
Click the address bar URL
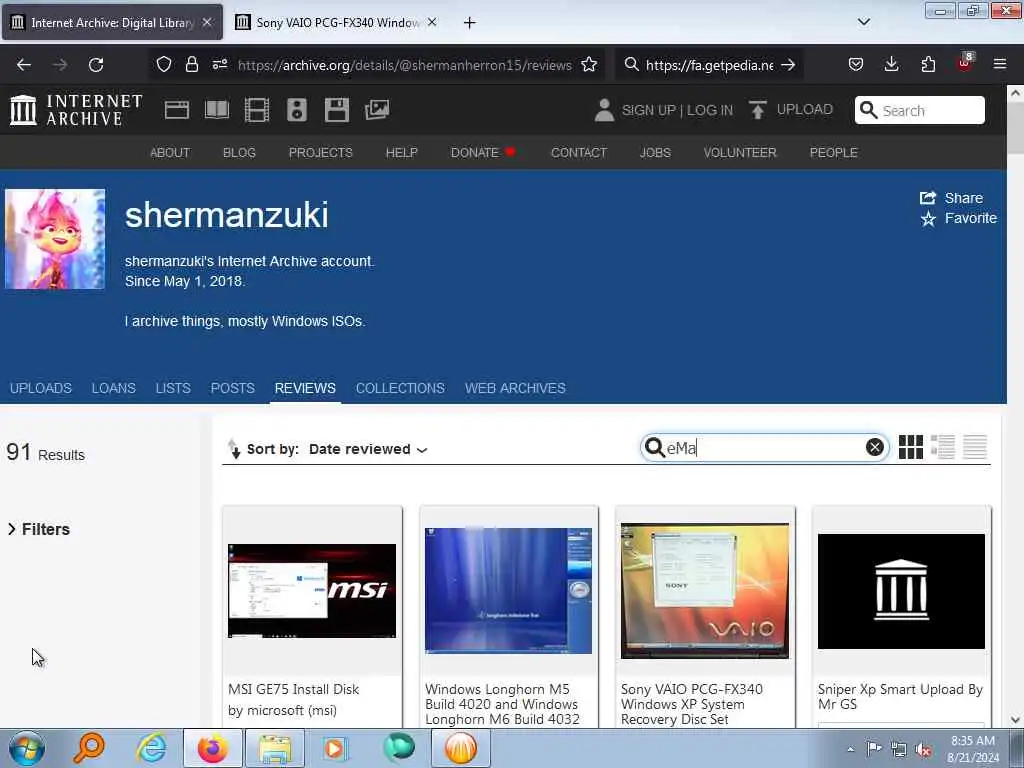pos(404,65)
